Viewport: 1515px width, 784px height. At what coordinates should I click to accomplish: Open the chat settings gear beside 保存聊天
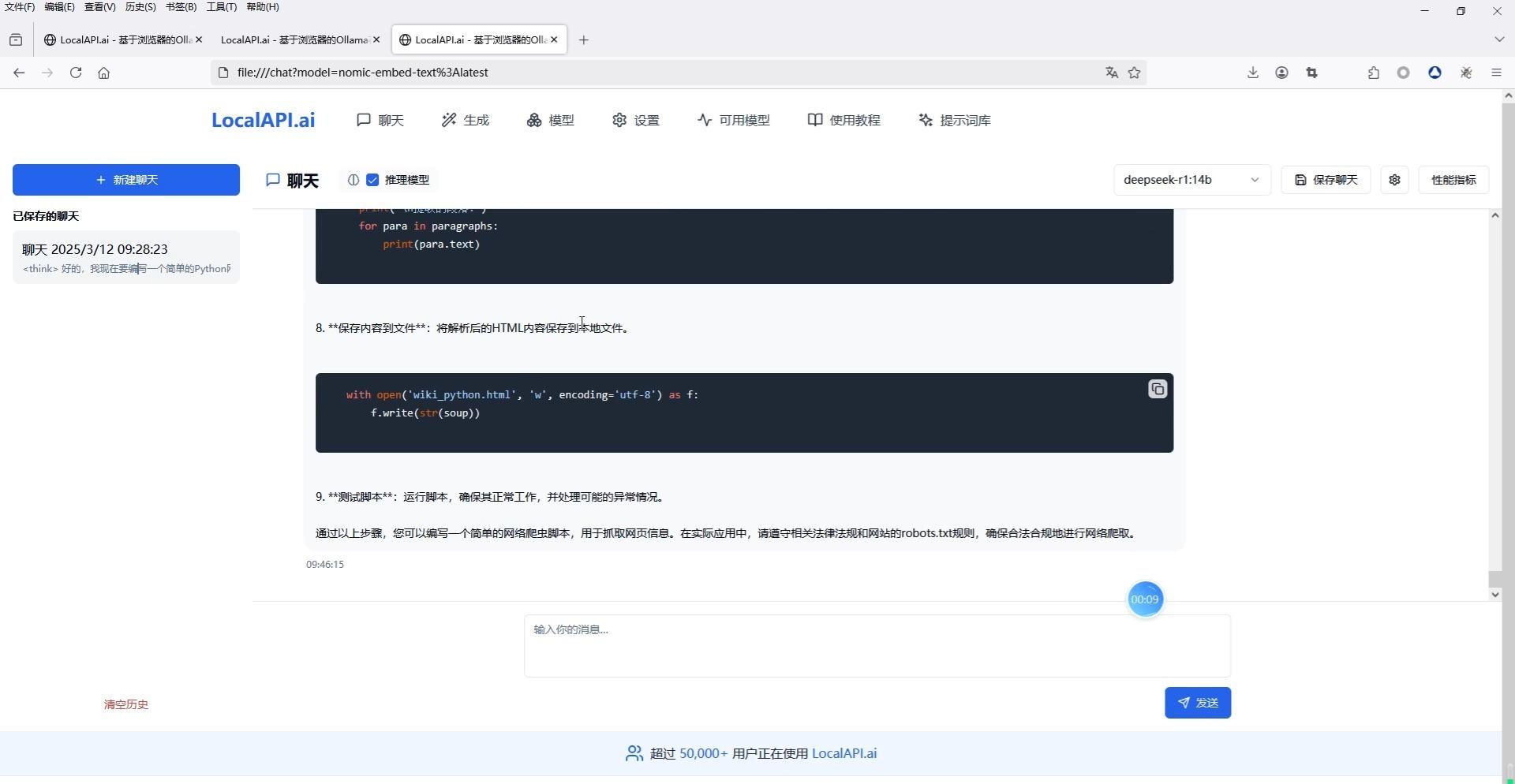click(1393, 179)
